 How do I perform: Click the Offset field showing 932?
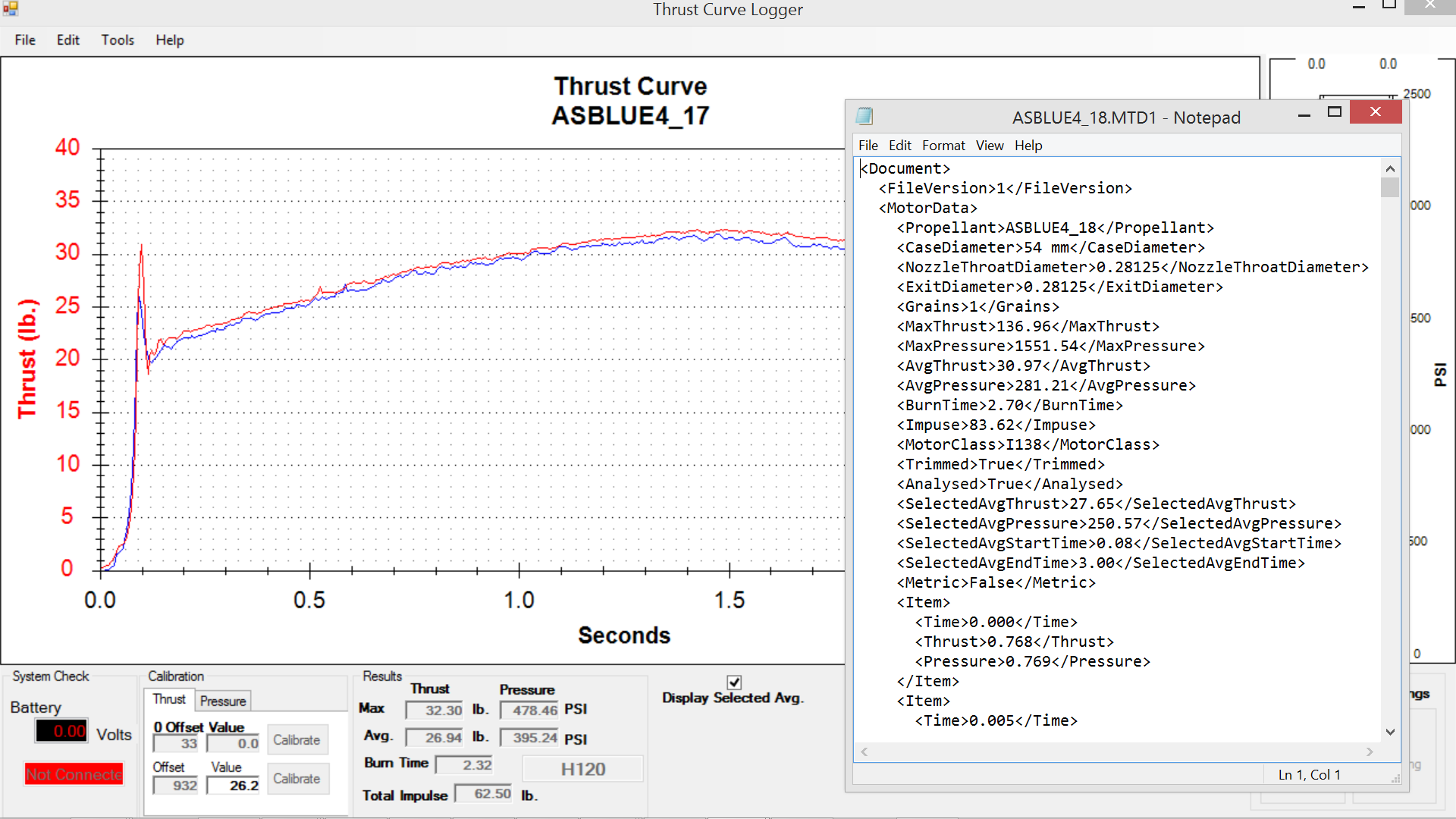pyautogui.click(x=176, y=786)
